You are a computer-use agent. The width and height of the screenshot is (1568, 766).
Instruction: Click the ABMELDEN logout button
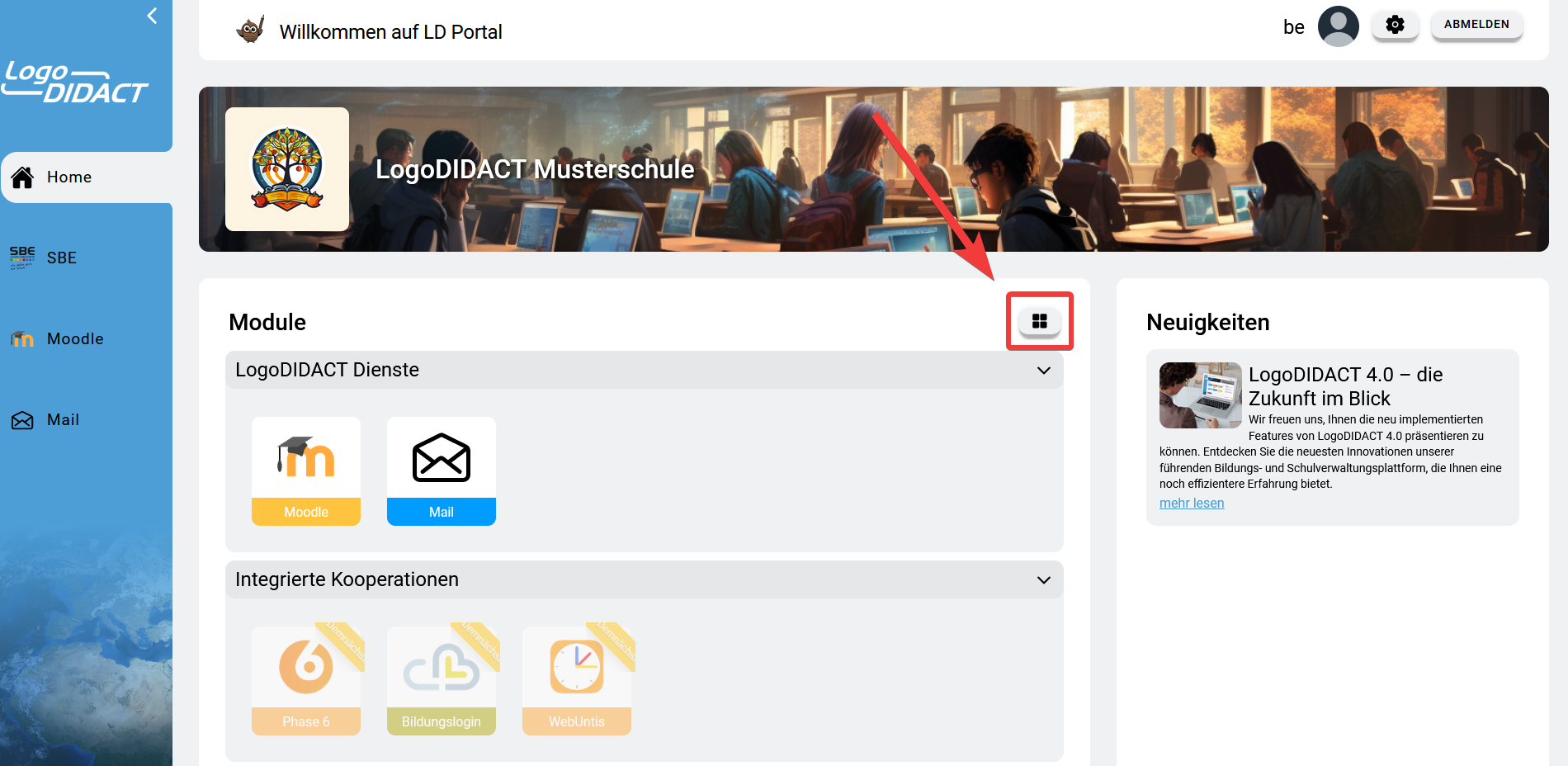(1476, 25)
